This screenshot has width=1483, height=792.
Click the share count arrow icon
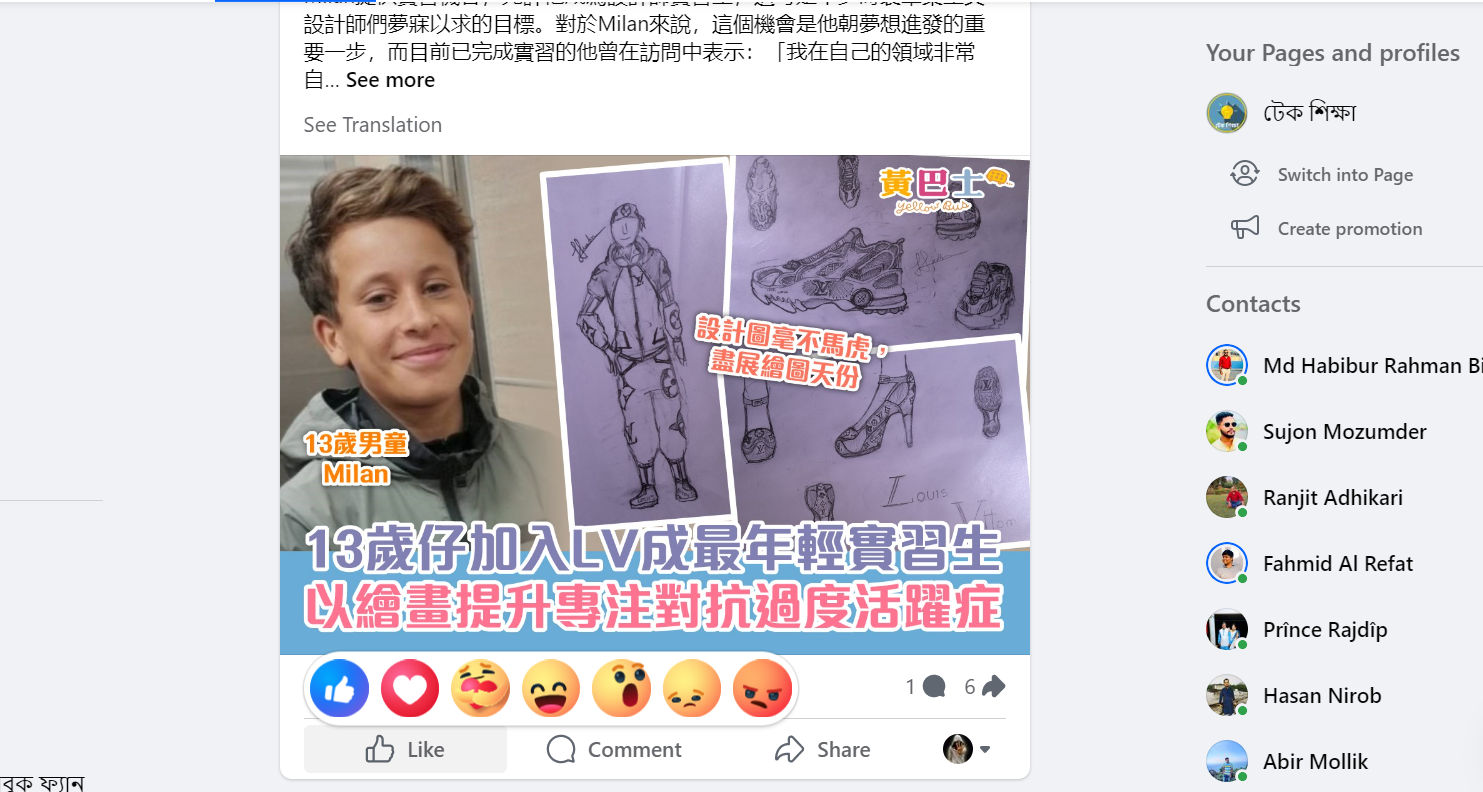(x=993, y=687)
